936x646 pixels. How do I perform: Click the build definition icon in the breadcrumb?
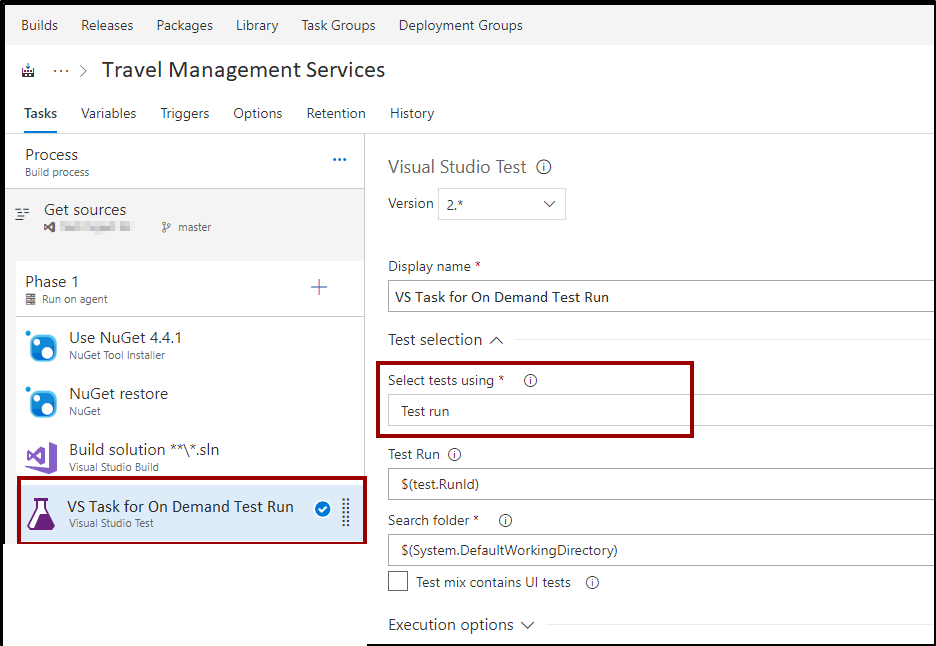27,70
